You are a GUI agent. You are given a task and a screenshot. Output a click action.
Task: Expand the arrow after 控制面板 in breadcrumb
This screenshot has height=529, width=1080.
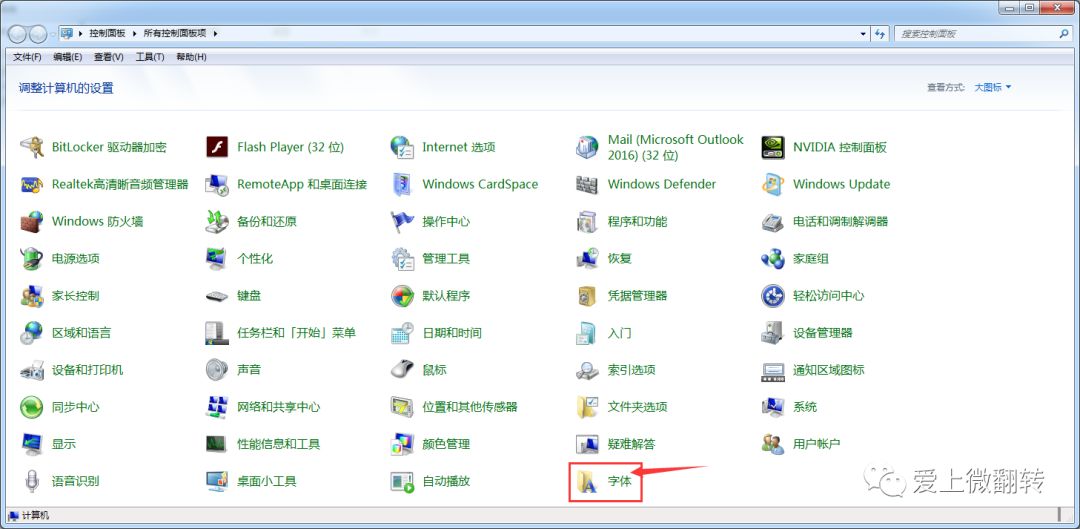tap(134, 33)
